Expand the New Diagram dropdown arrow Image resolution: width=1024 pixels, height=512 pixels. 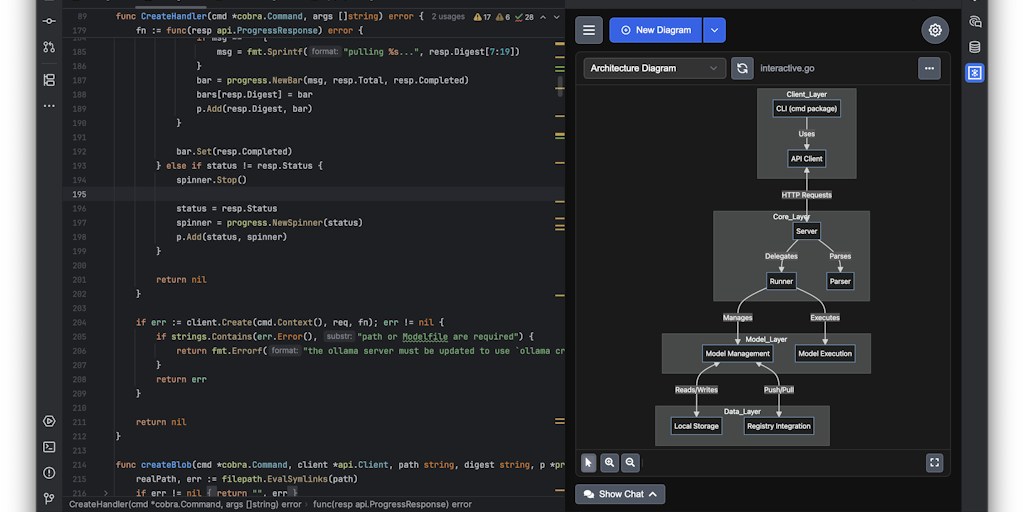[714, 30]
